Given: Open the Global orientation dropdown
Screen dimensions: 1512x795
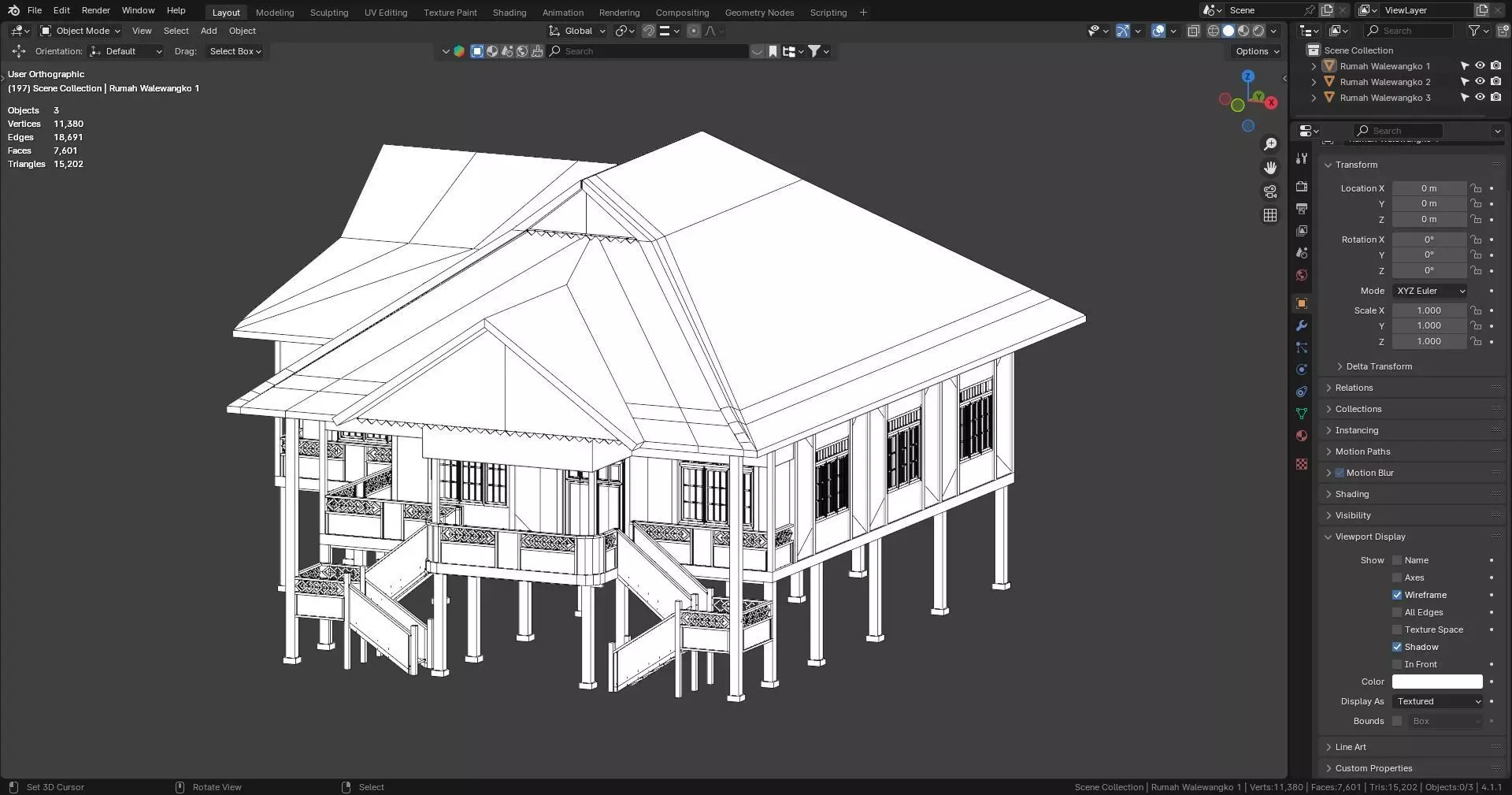Looking at the screenshot, I should pyautogui.click(x=578, y=31).
